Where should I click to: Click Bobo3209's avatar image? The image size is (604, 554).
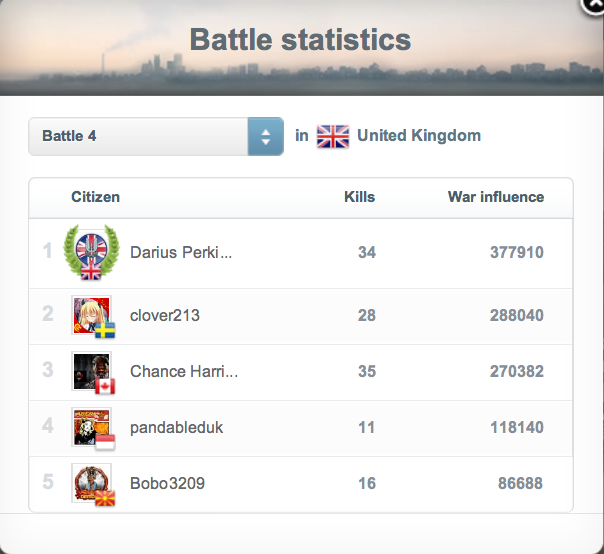click(x=92, y=483)
